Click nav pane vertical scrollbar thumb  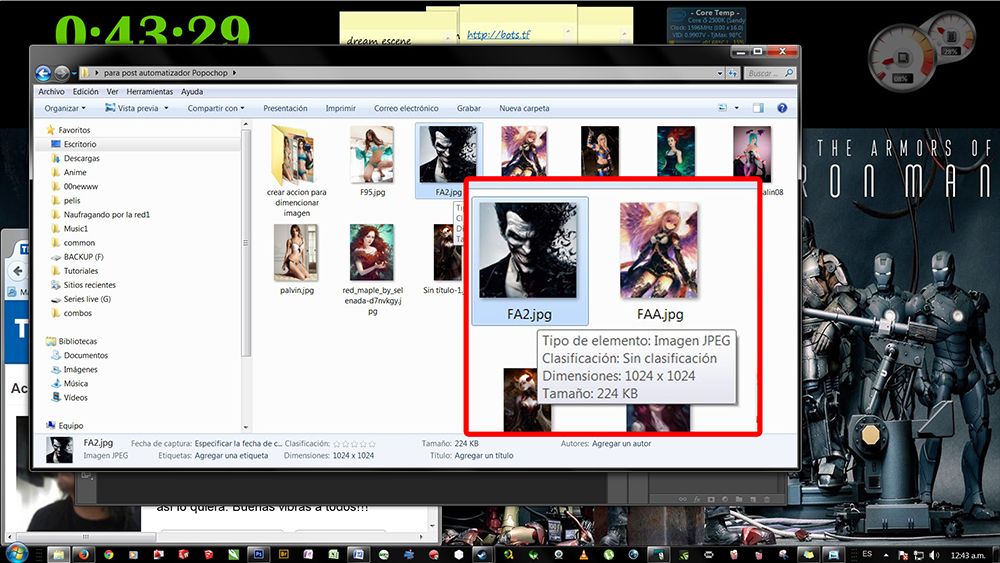pos(246,243)
